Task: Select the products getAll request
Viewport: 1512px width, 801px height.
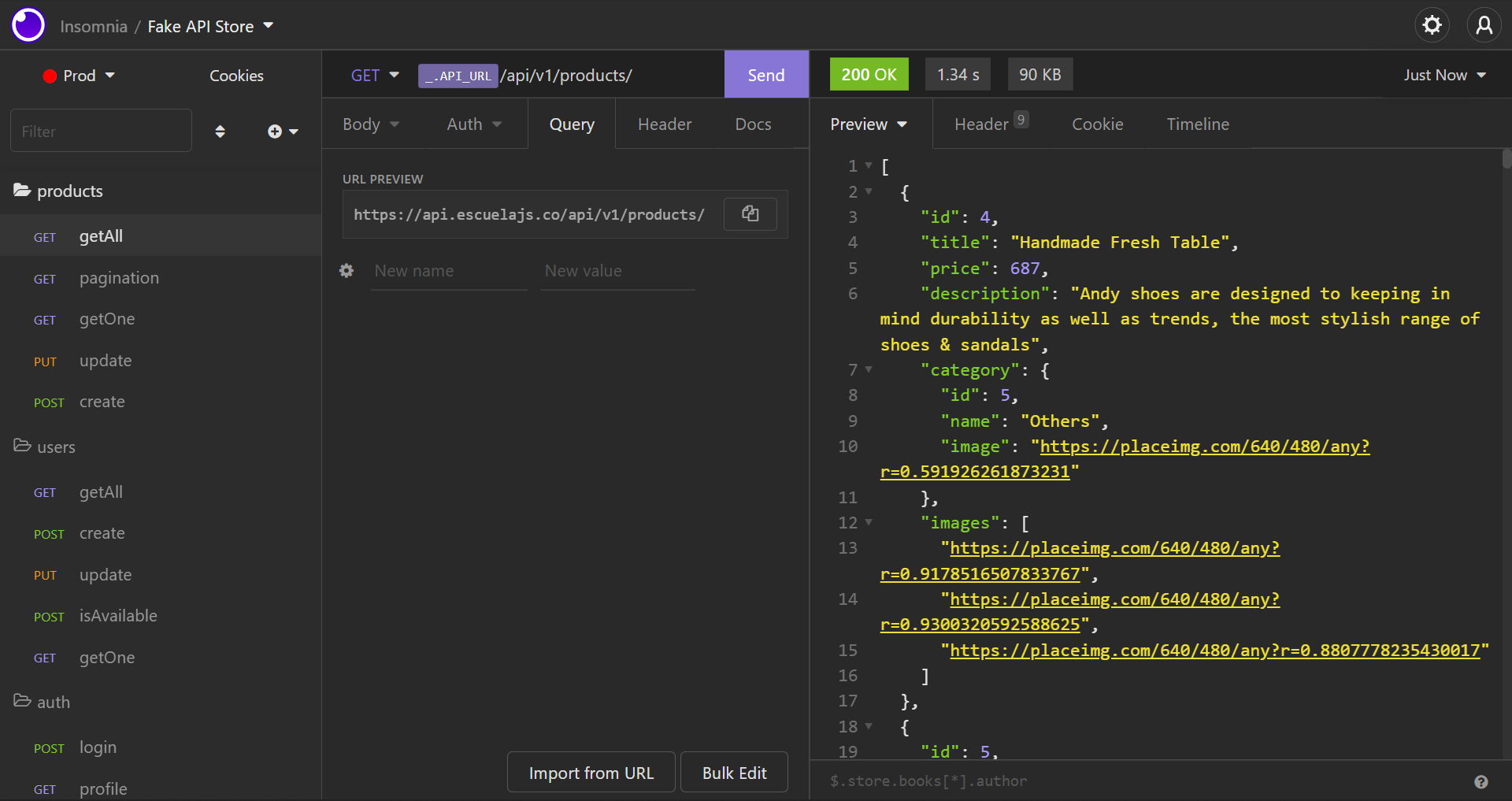Action: pos(161,235)
